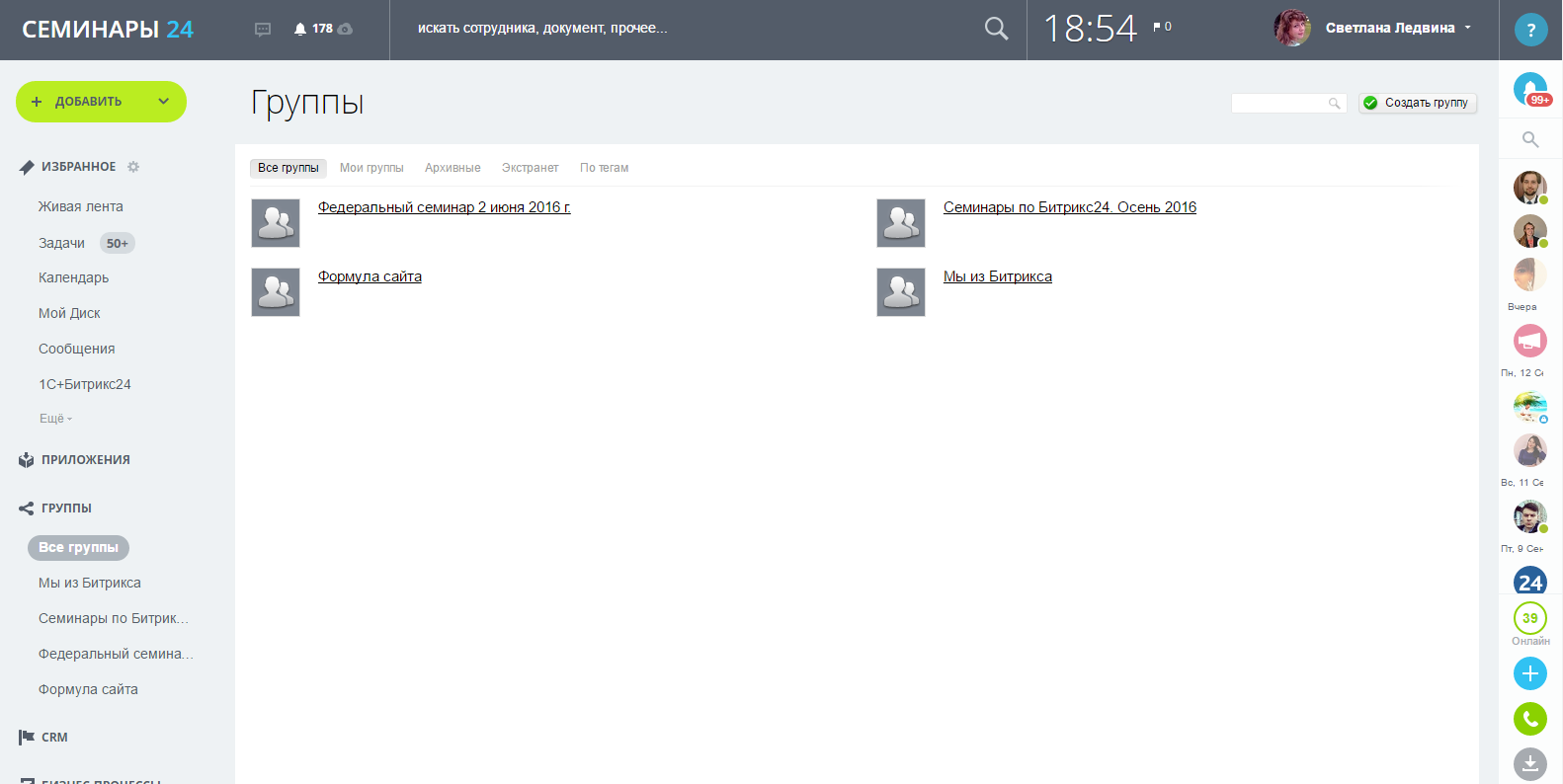This screenshot has height=784, width=1563.
Task: Expand the Добавить button dropdown arrow
Action: click(x=164, y=102)
